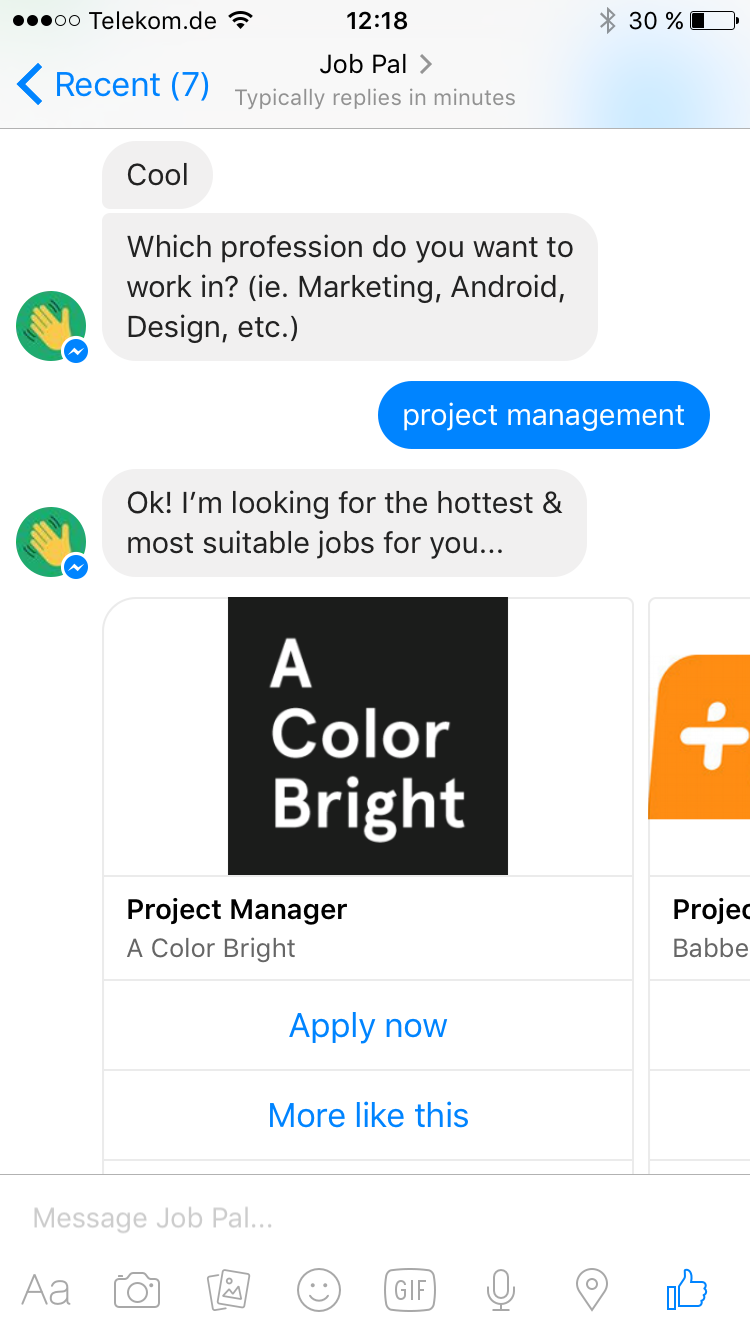
Task: Open the GIF picker
Action: click(410, 1290)
